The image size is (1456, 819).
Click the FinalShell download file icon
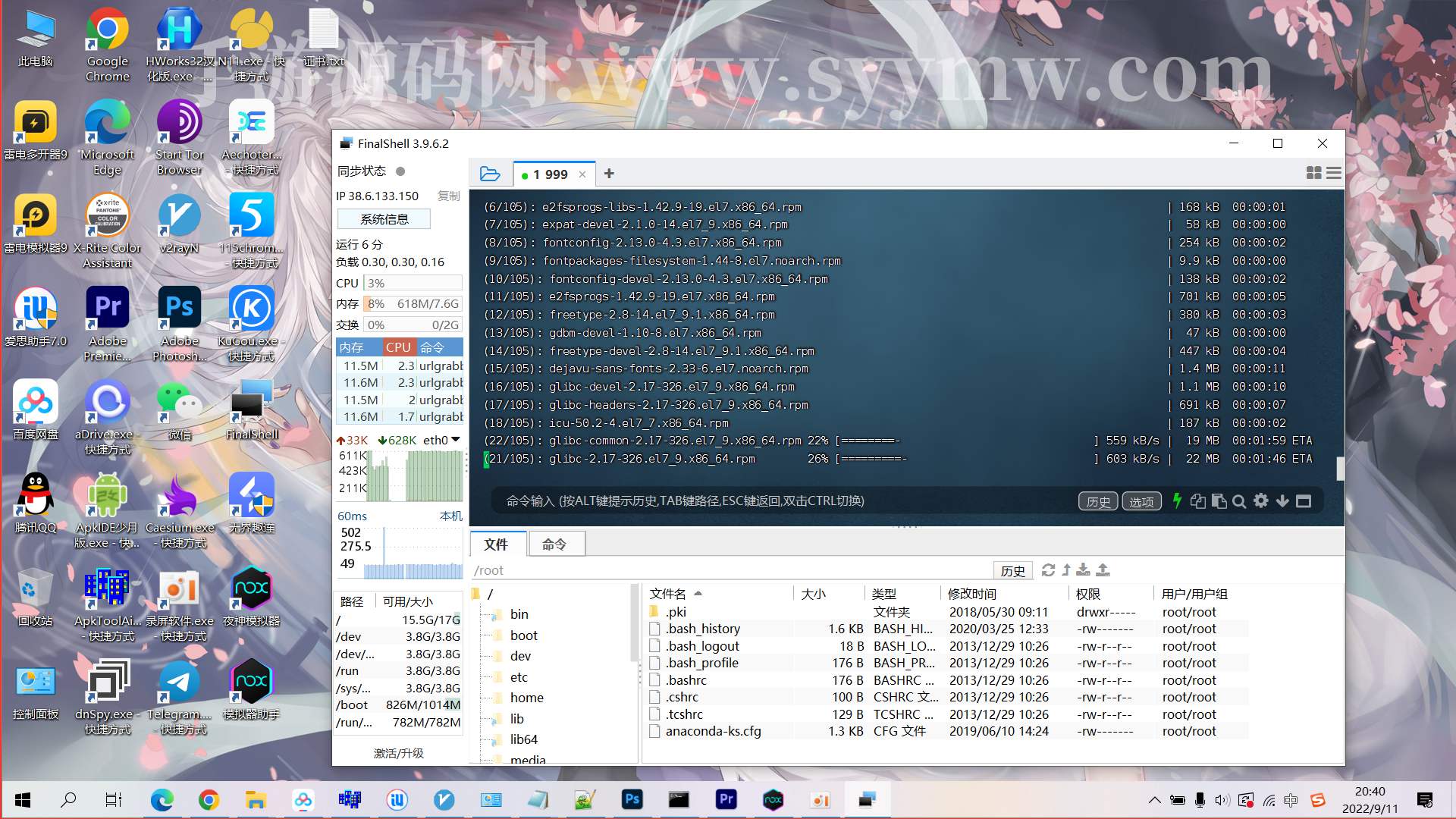click(1084, 570)
